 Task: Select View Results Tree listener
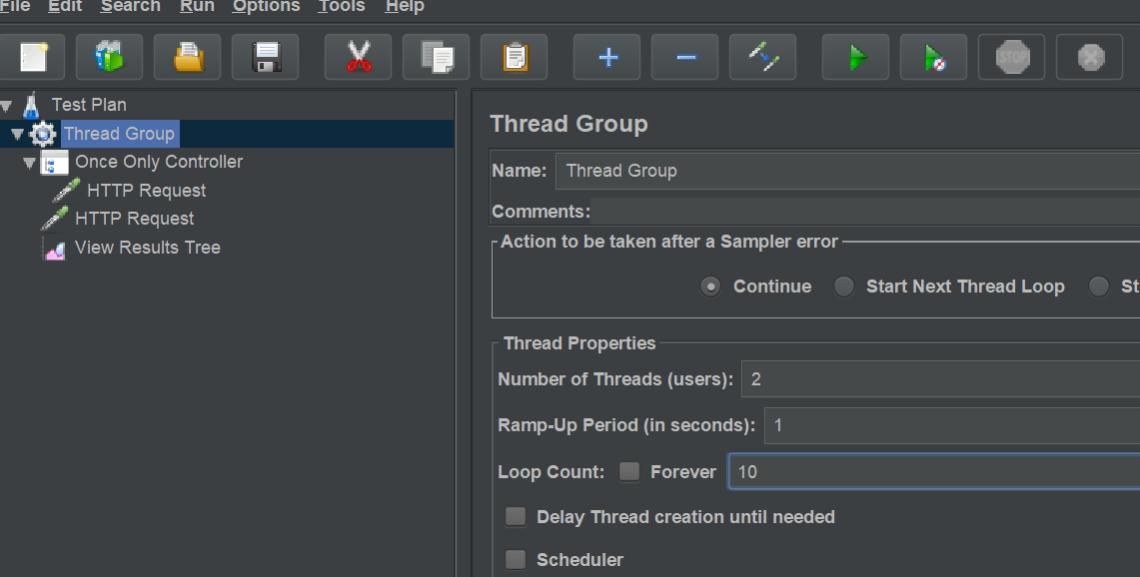coord(148,247)
